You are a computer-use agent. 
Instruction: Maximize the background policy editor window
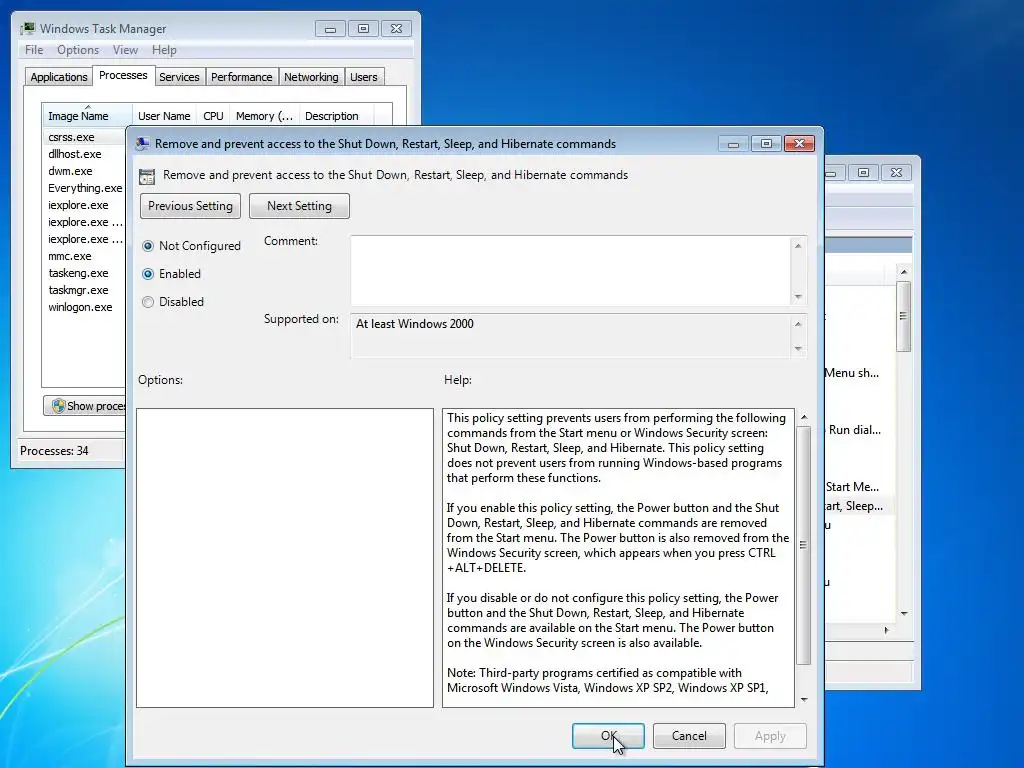[x=863, y=172]
